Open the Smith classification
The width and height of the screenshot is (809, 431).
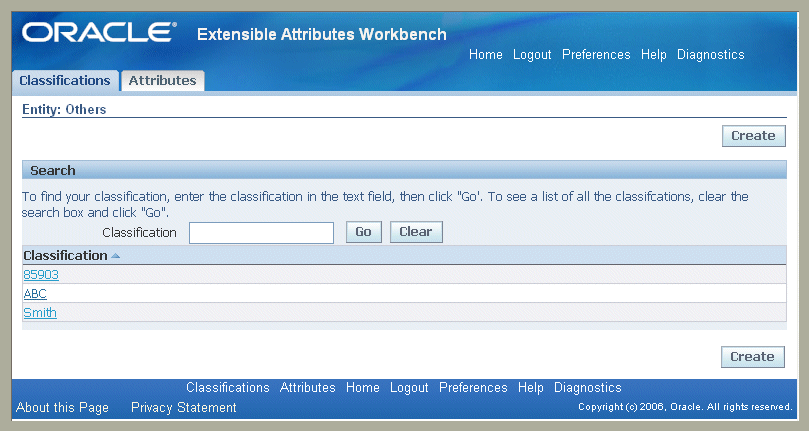40,313
